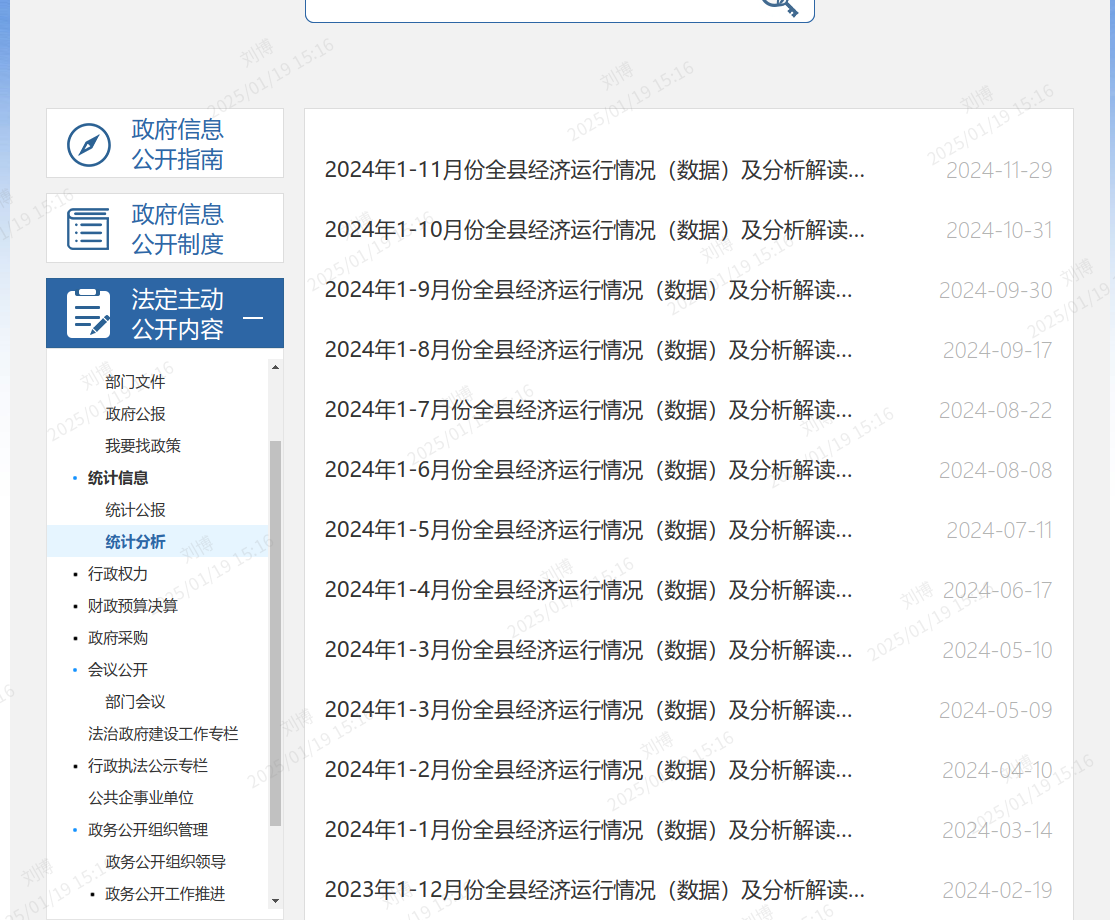
Task: Click the date 2024-09-30
Action: (996, 290)
